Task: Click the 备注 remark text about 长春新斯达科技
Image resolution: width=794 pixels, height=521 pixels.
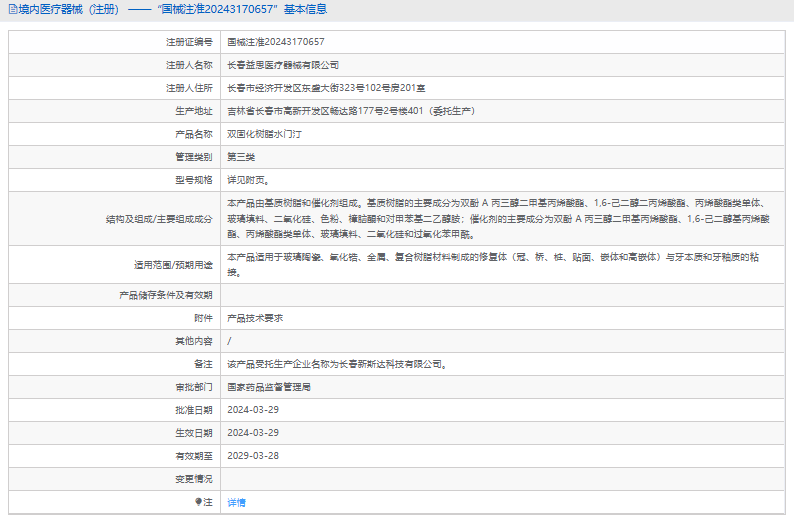Action: click(336, 364)
